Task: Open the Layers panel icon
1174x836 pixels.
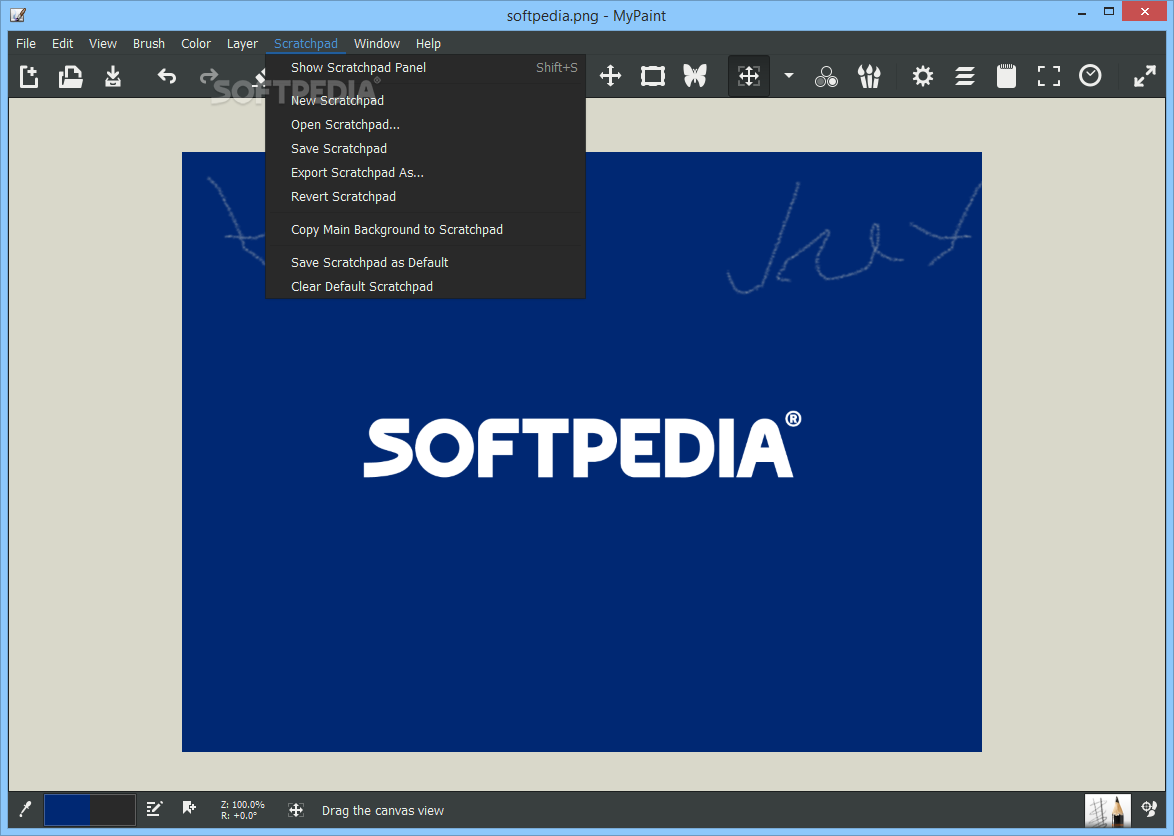Action: (965, 76)
